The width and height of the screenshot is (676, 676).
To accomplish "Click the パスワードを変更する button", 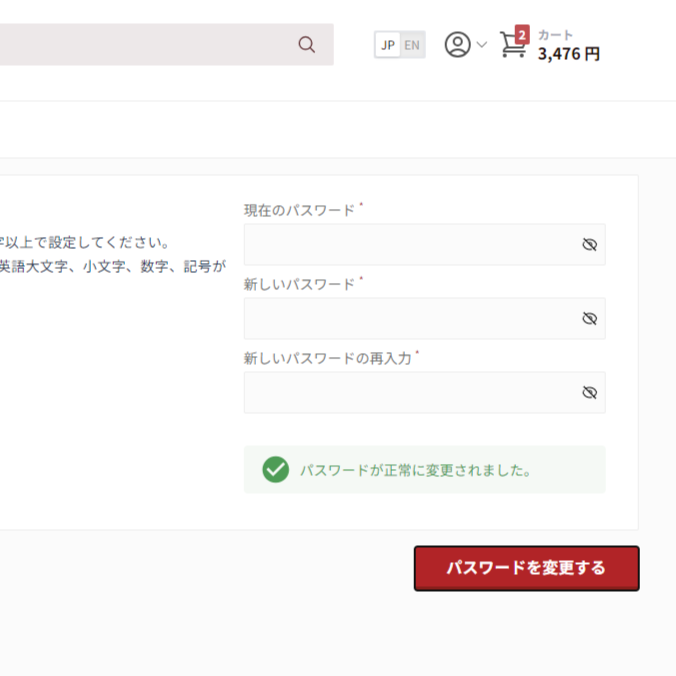I will click(x=526, y=568).
